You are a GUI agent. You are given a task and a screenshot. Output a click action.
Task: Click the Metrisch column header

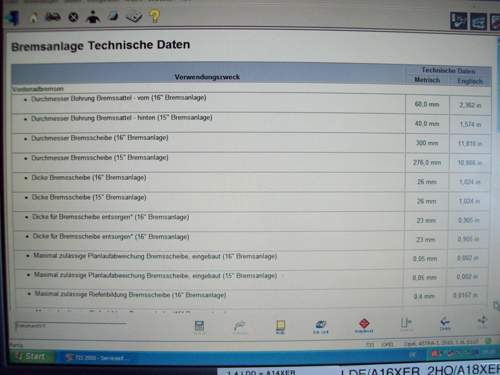(x=427, y=80)
